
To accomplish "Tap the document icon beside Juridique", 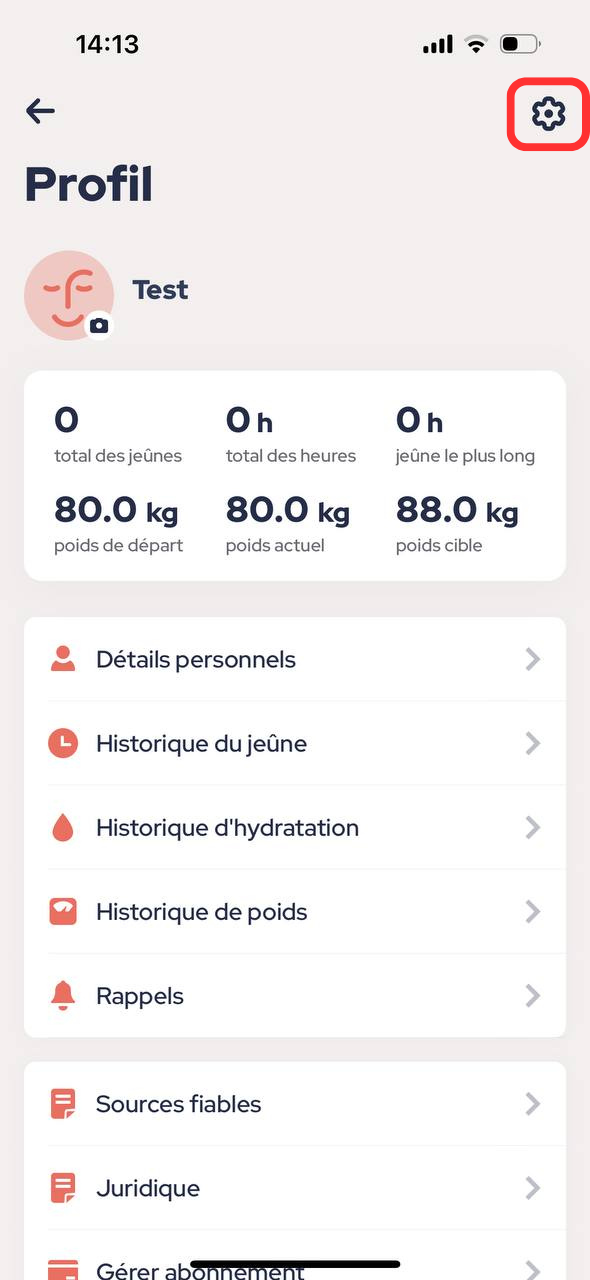I will 63,1188.
